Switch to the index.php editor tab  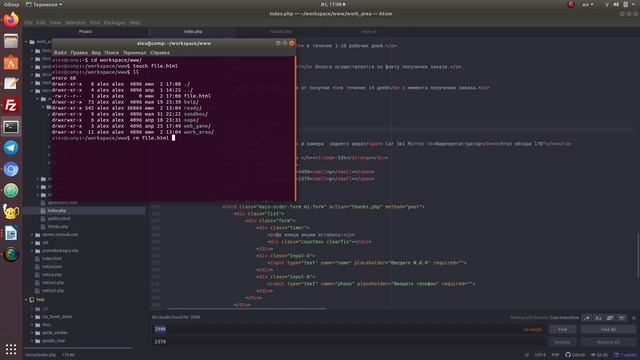tap(193, 31)
